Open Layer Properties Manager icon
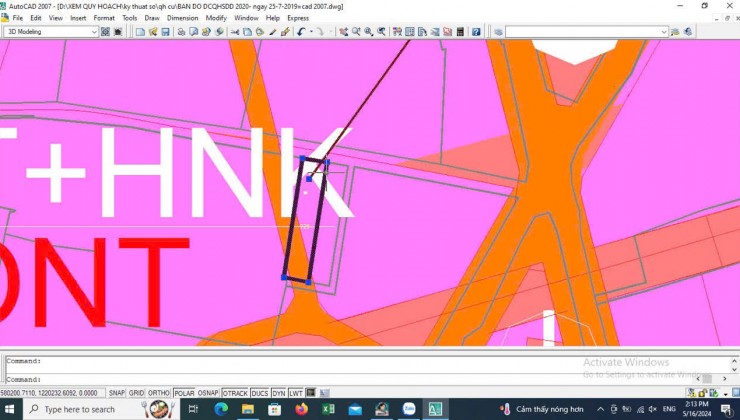The width and height of the screenshot is (740, 420). click(498, 32)
